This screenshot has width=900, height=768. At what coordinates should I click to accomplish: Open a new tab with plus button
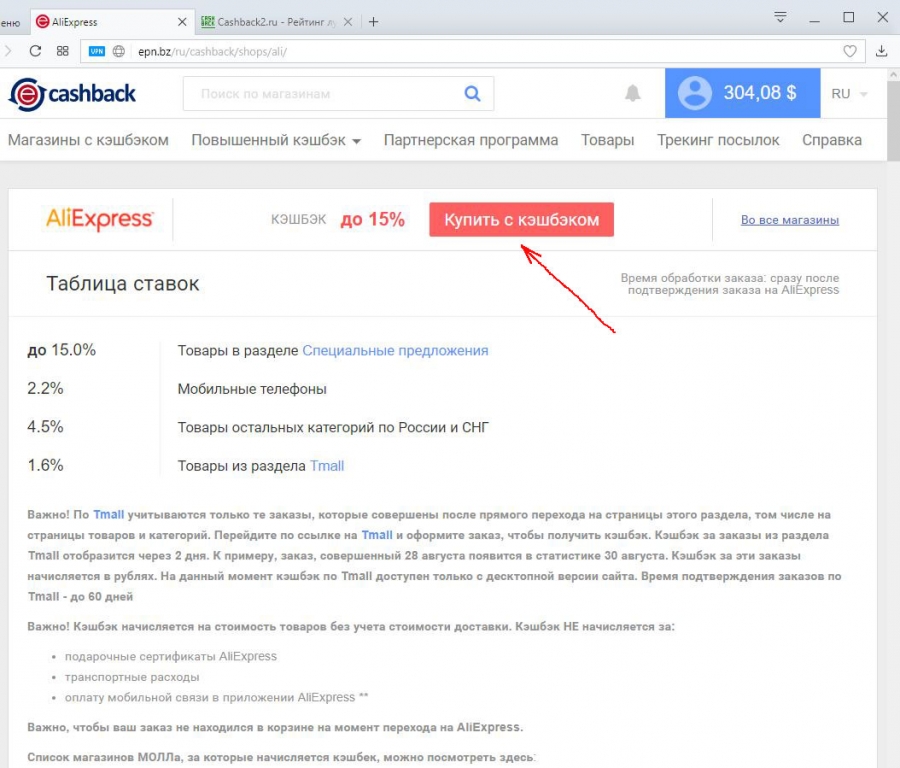pyautogui.click(x=373, y=22)
